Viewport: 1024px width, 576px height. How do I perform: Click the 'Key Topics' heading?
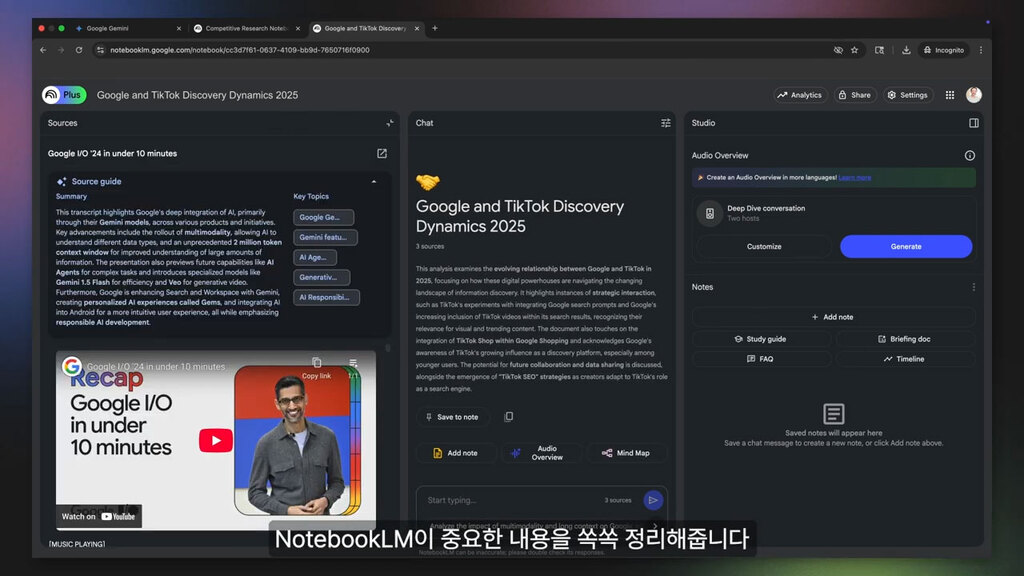311,196
